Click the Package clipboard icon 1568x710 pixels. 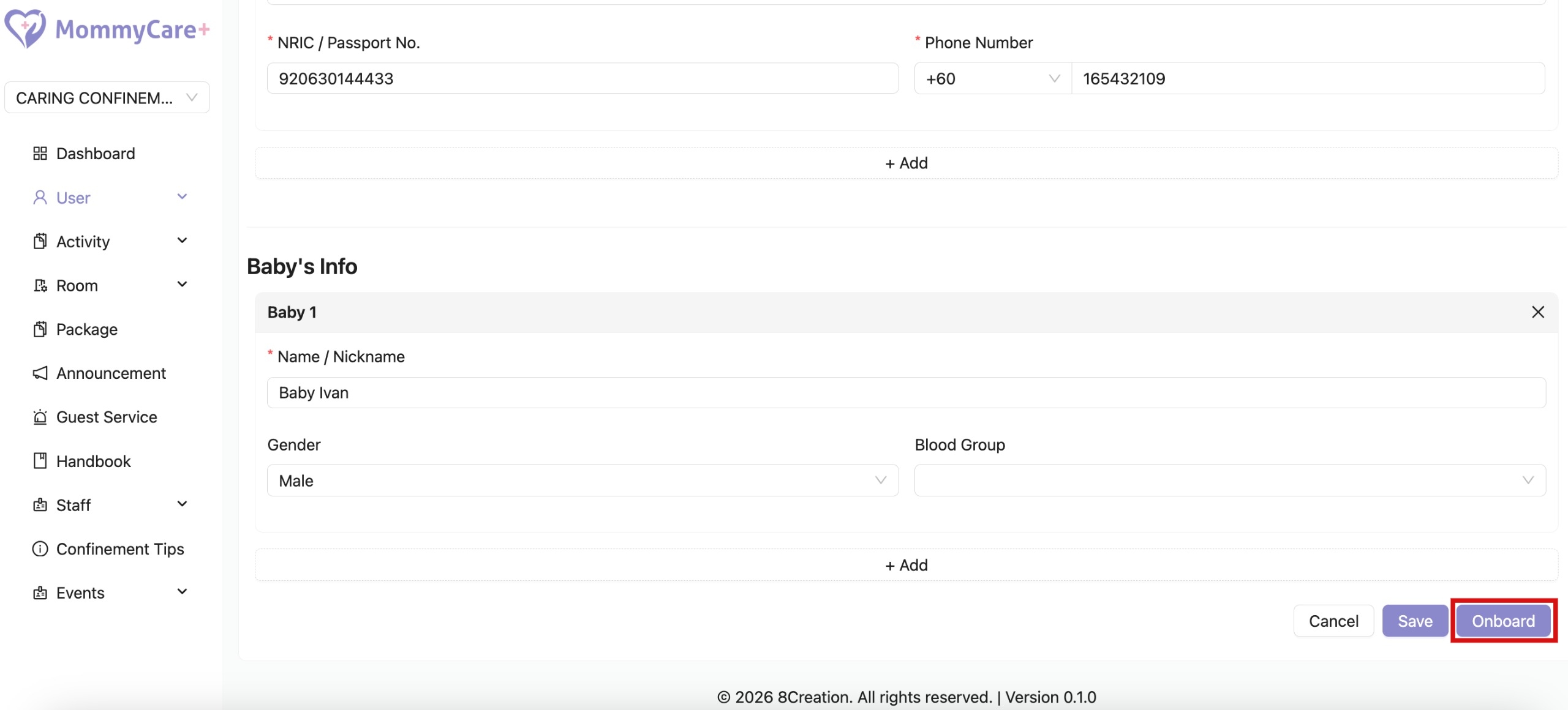tap(40, 329)
